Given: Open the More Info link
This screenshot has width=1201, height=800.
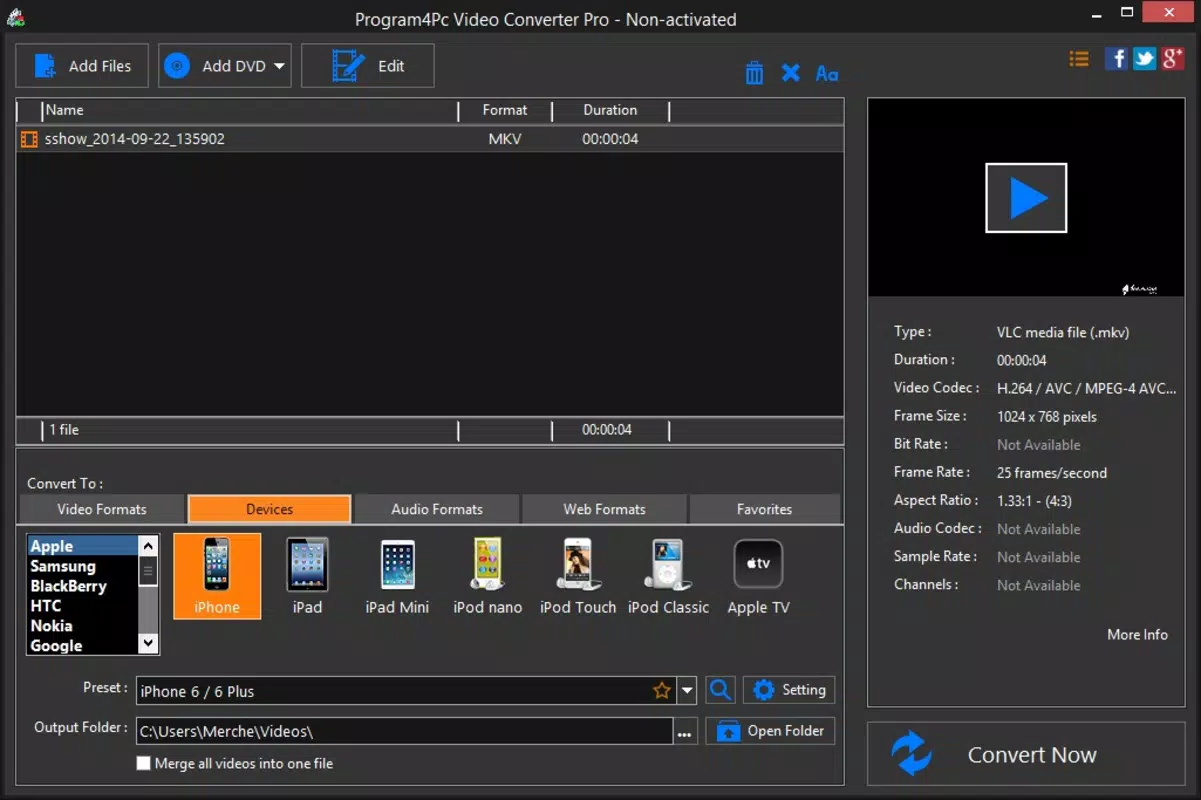Looking at the screenshot, I should (1137, 635).
